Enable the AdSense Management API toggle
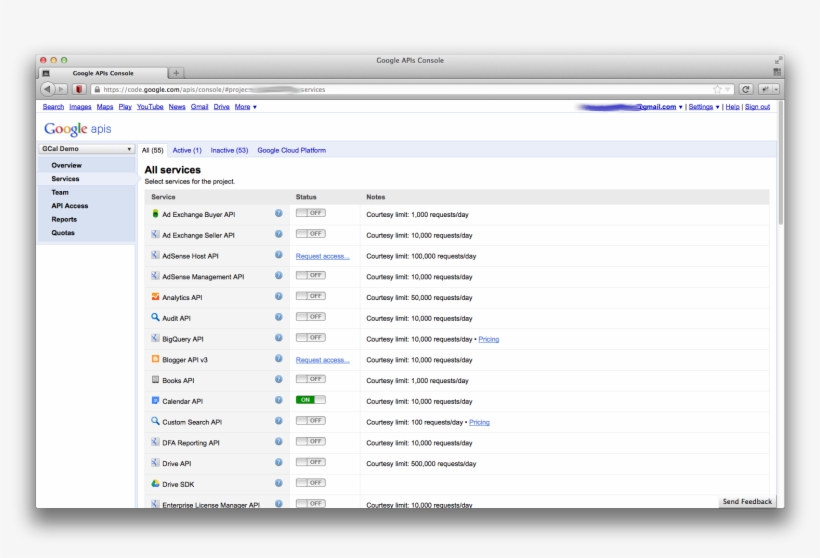Image resolution: width=820 pixels, height=558 pixels. [x=311, y=275]
